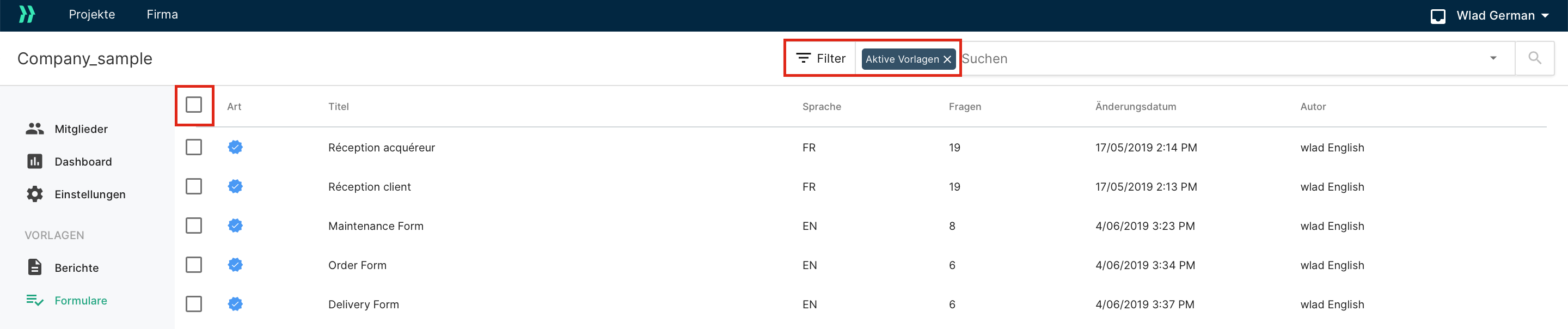
Task: Open Berichte under Vorlagen
Action: click(x=77, y=268)
